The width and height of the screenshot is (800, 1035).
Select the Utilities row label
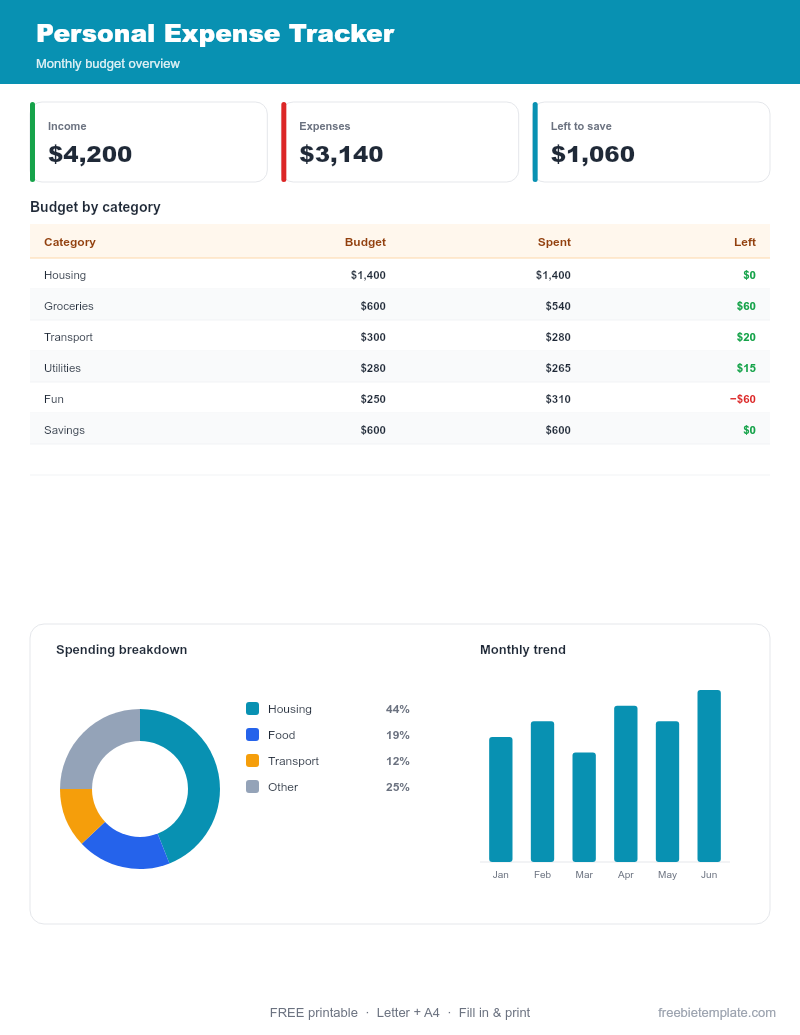coord(62,368)
